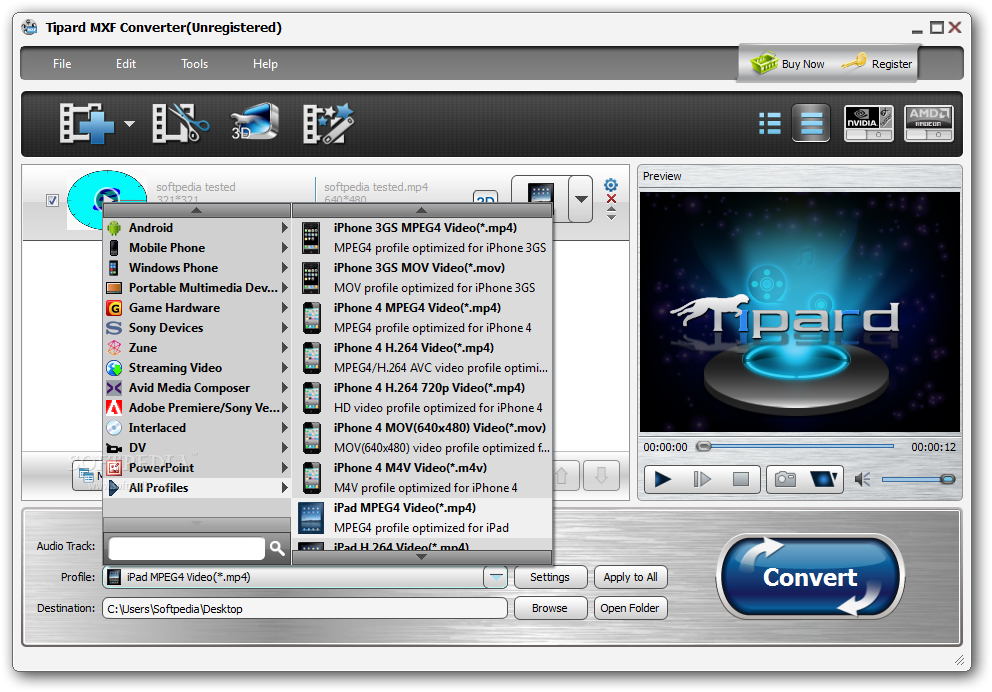Image resolution: width=992 pixels, height=692 pixels.
Task: Click the next frame step button
Action: (702, 479)
